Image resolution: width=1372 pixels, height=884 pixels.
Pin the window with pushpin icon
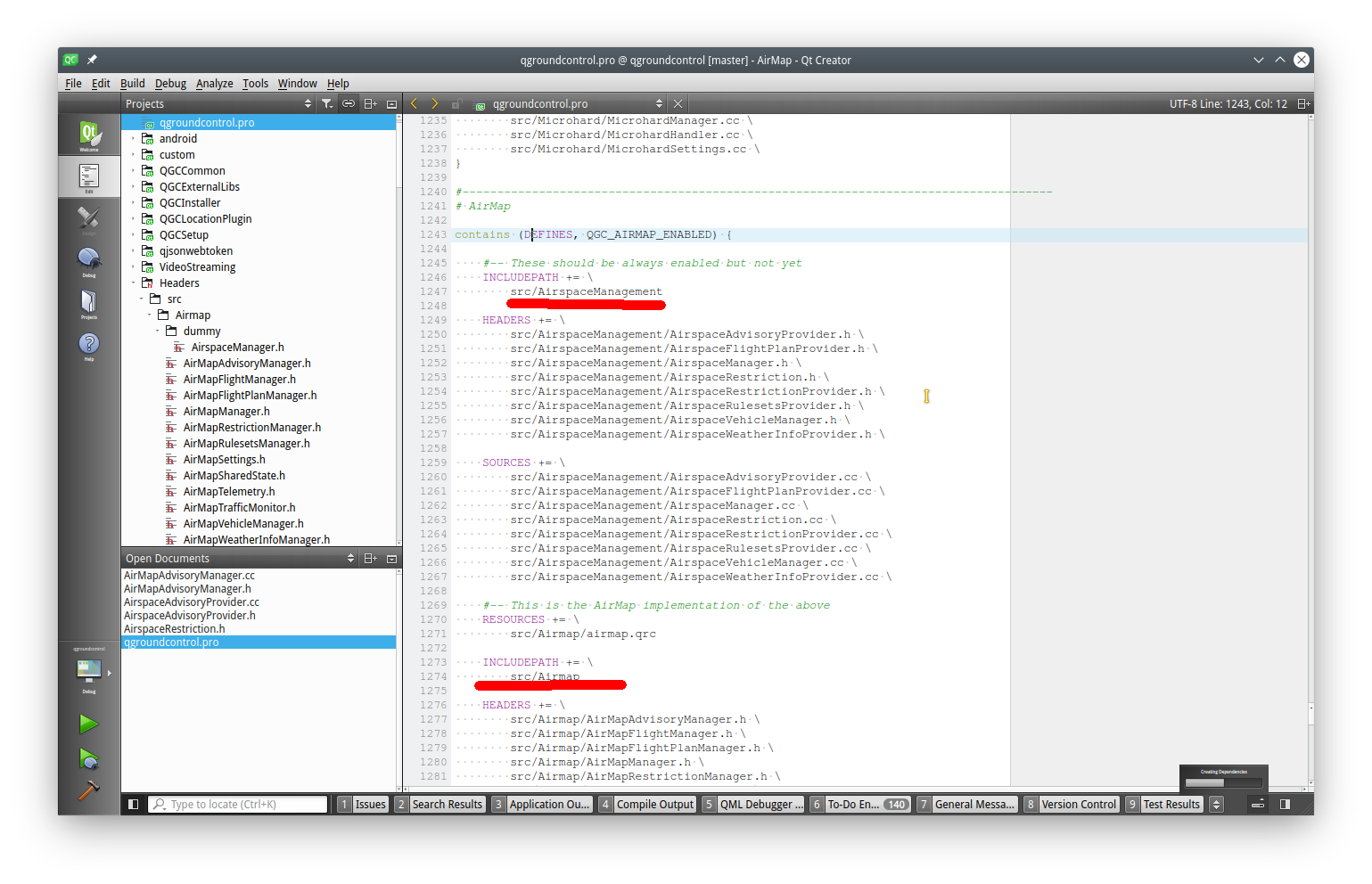(92, 60)
